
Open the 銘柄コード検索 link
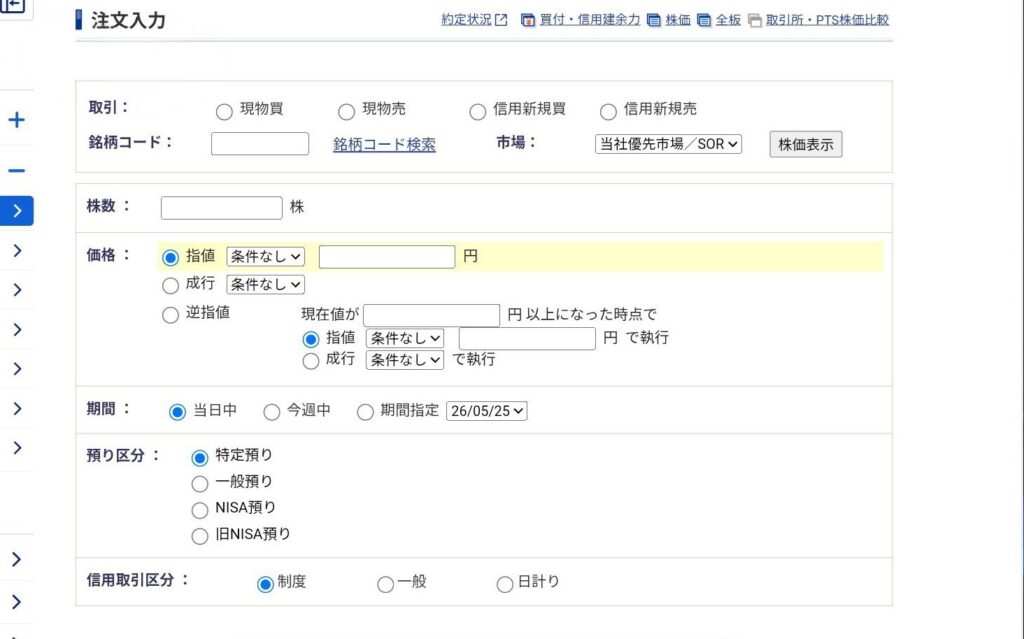click(x=384, y=144)
